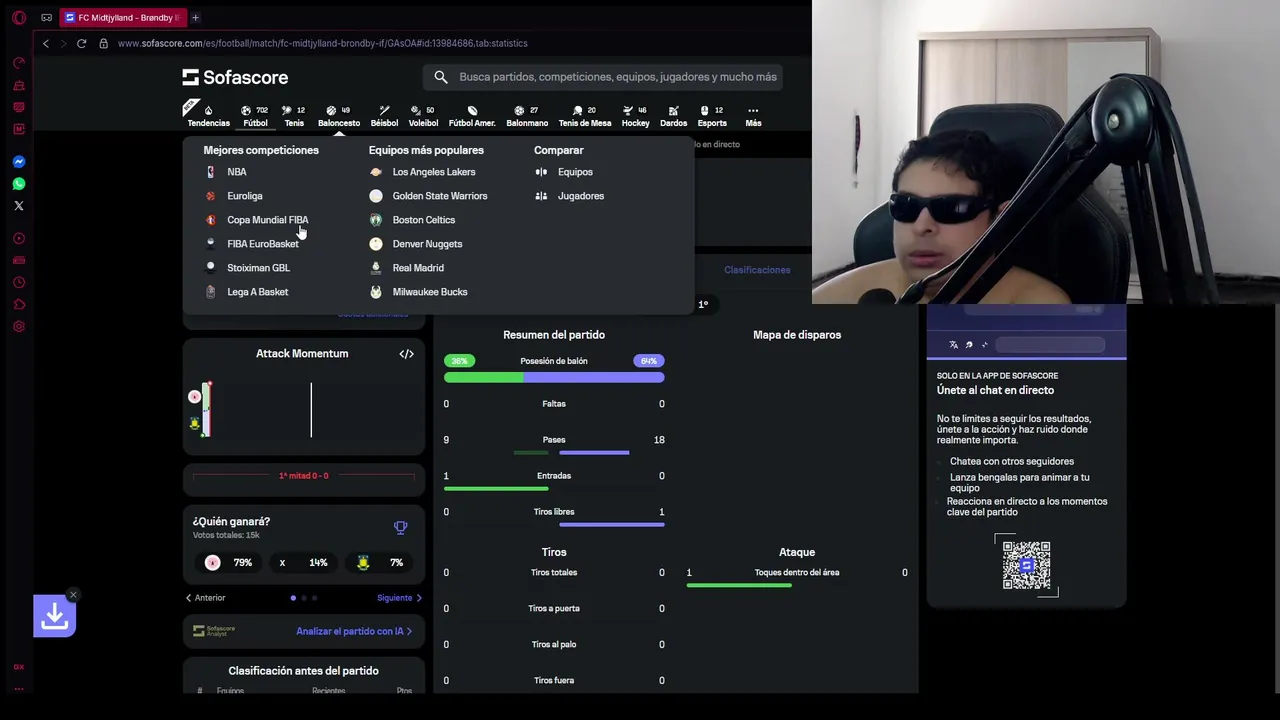
Task: Open sidebar settings gear
Action: pos(18,327)
